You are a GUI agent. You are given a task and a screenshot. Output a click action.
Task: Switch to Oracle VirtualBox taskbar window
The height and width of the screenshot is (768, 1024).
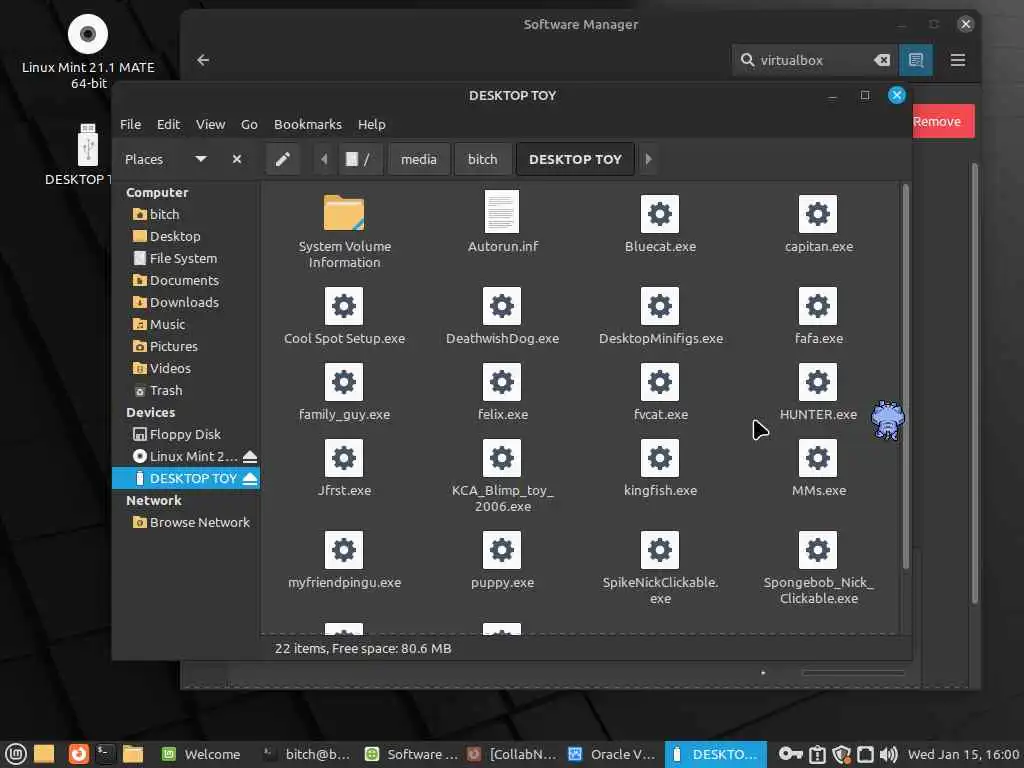[613, 754]
